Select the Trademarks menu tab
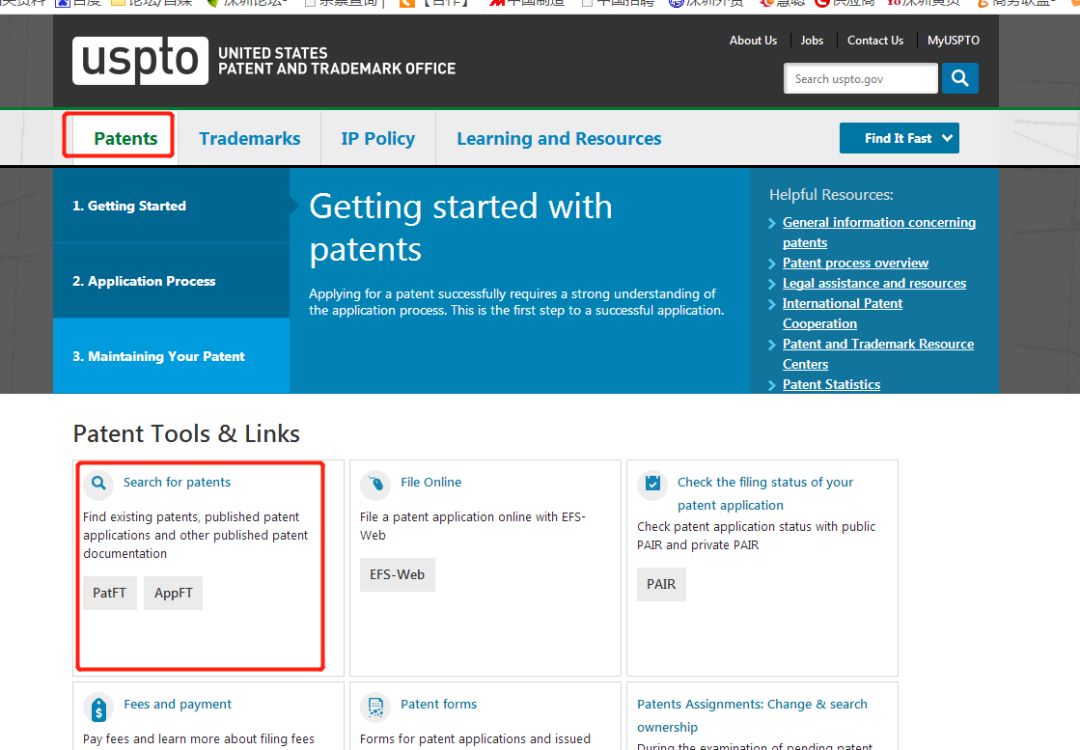 pos(249,138)
